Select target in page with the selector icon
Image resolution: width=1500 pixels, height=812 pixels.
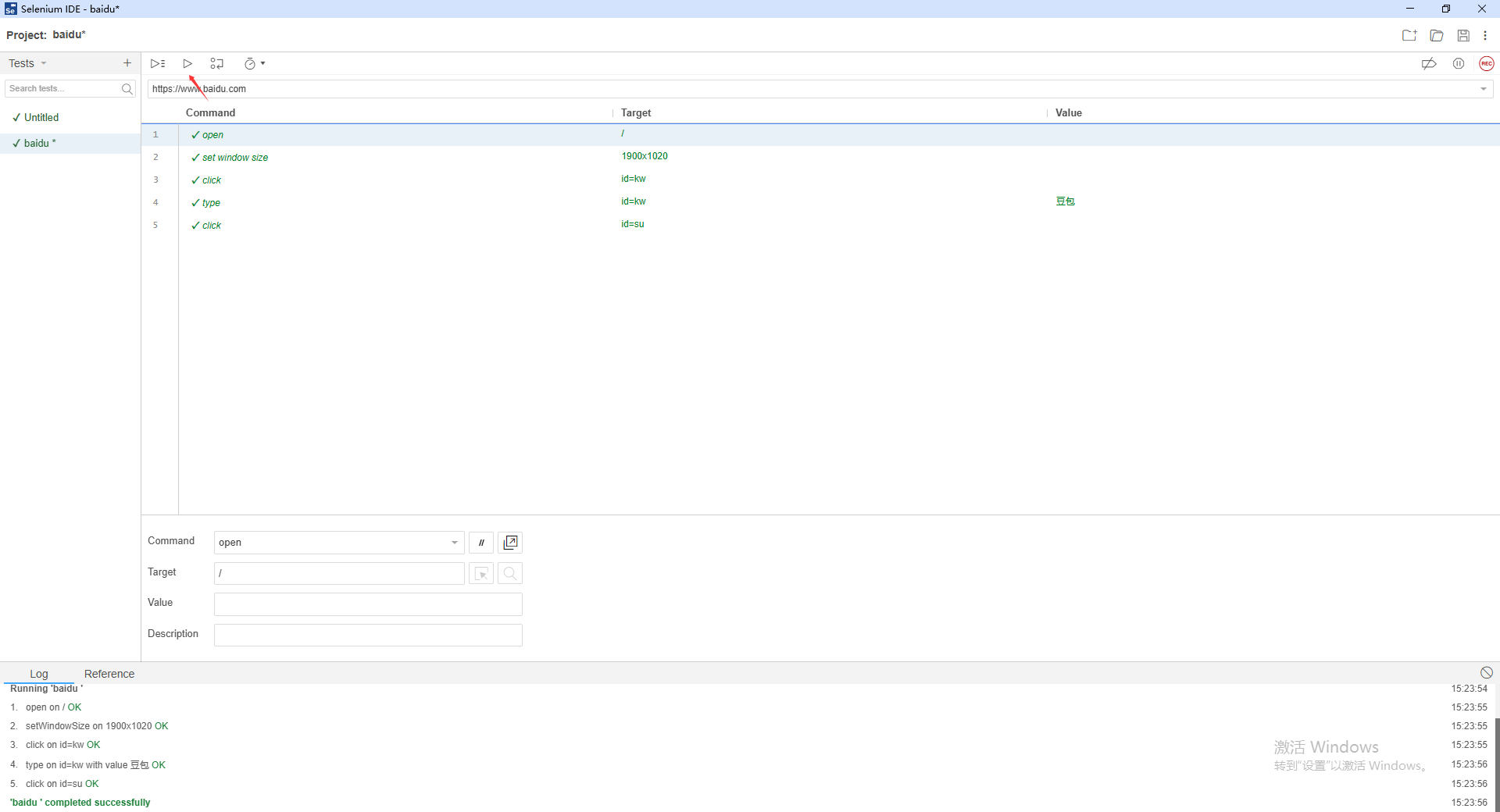(481, 573)
